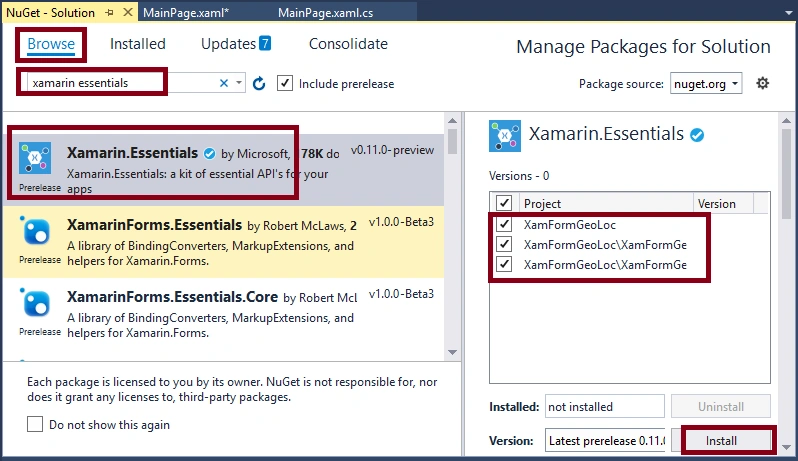This screenshot has height=461, width=798.
Task: Click the xamarin essentials search field
Action: point(122,83)
